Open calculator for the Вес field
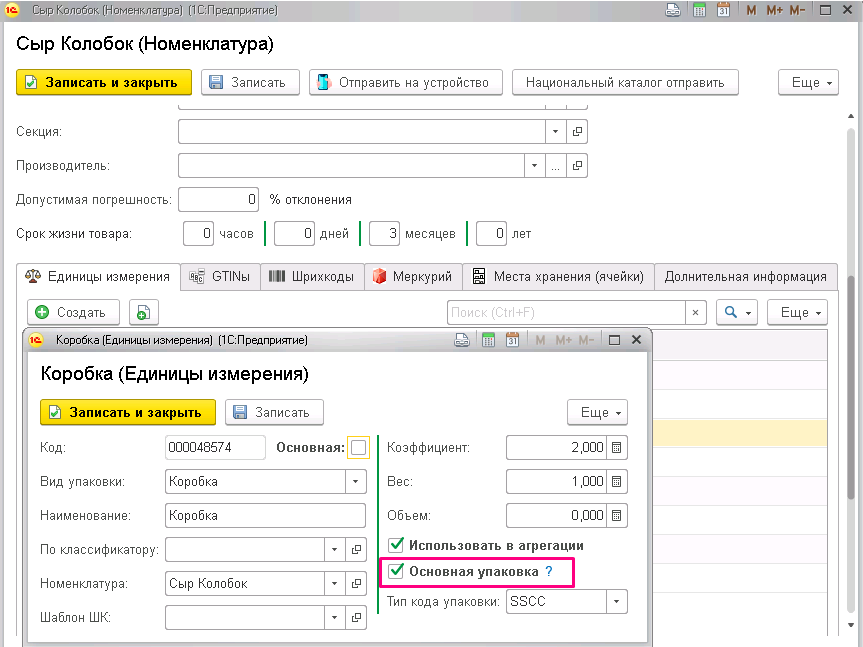863x647 pixels. [616, 481]
